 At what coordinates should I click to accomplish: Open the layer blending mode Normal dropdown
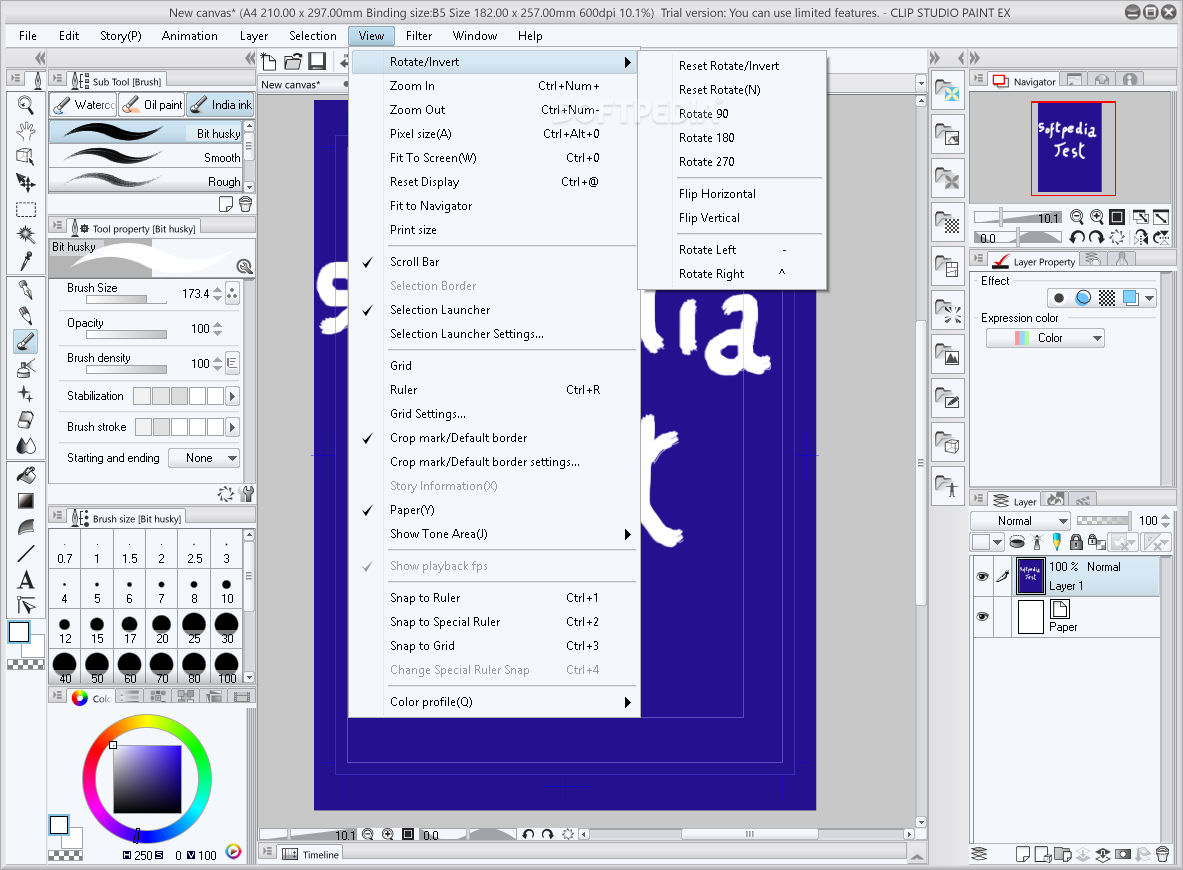pos(1020,521)
